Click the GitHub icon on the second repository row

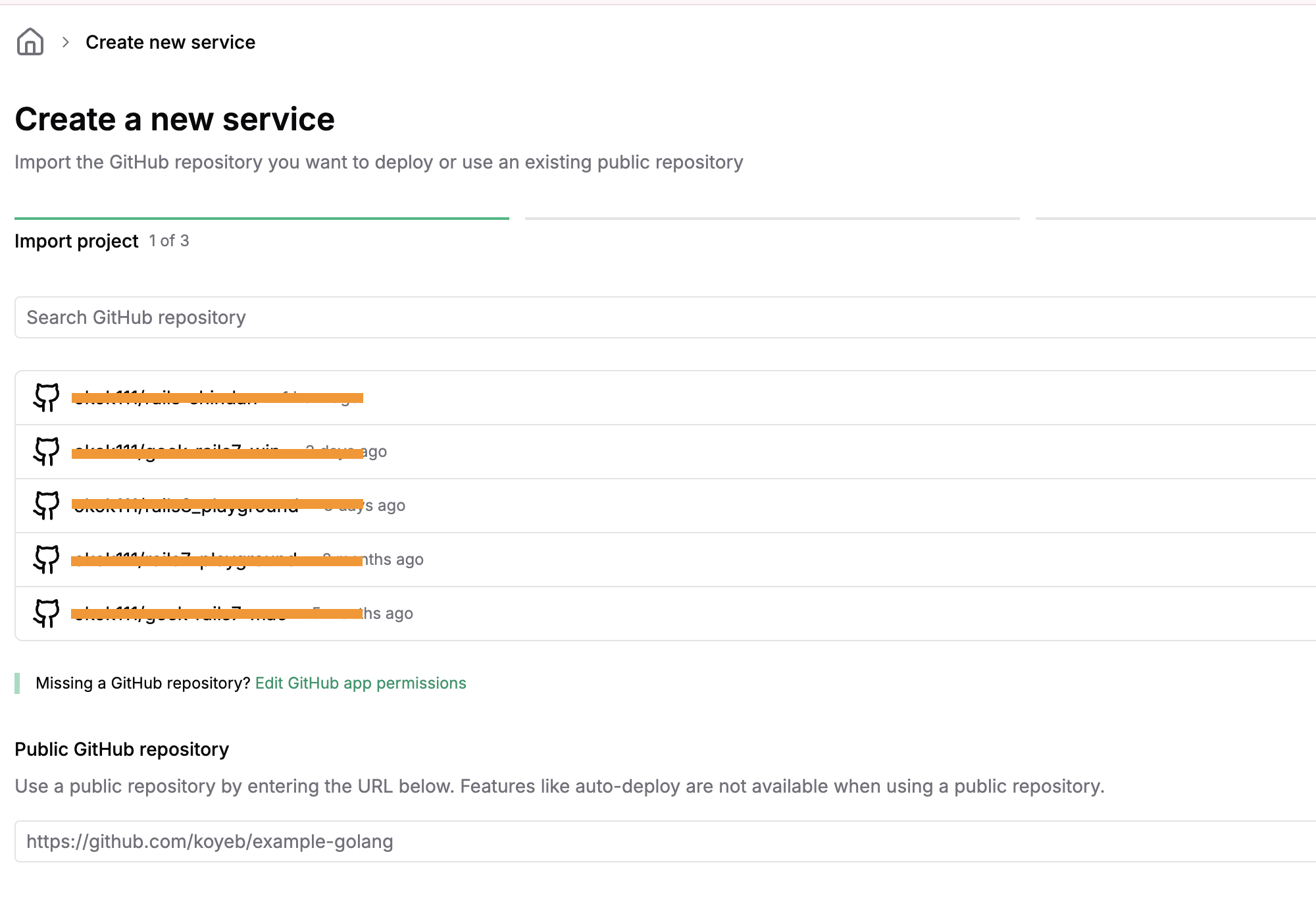point(46,452)
